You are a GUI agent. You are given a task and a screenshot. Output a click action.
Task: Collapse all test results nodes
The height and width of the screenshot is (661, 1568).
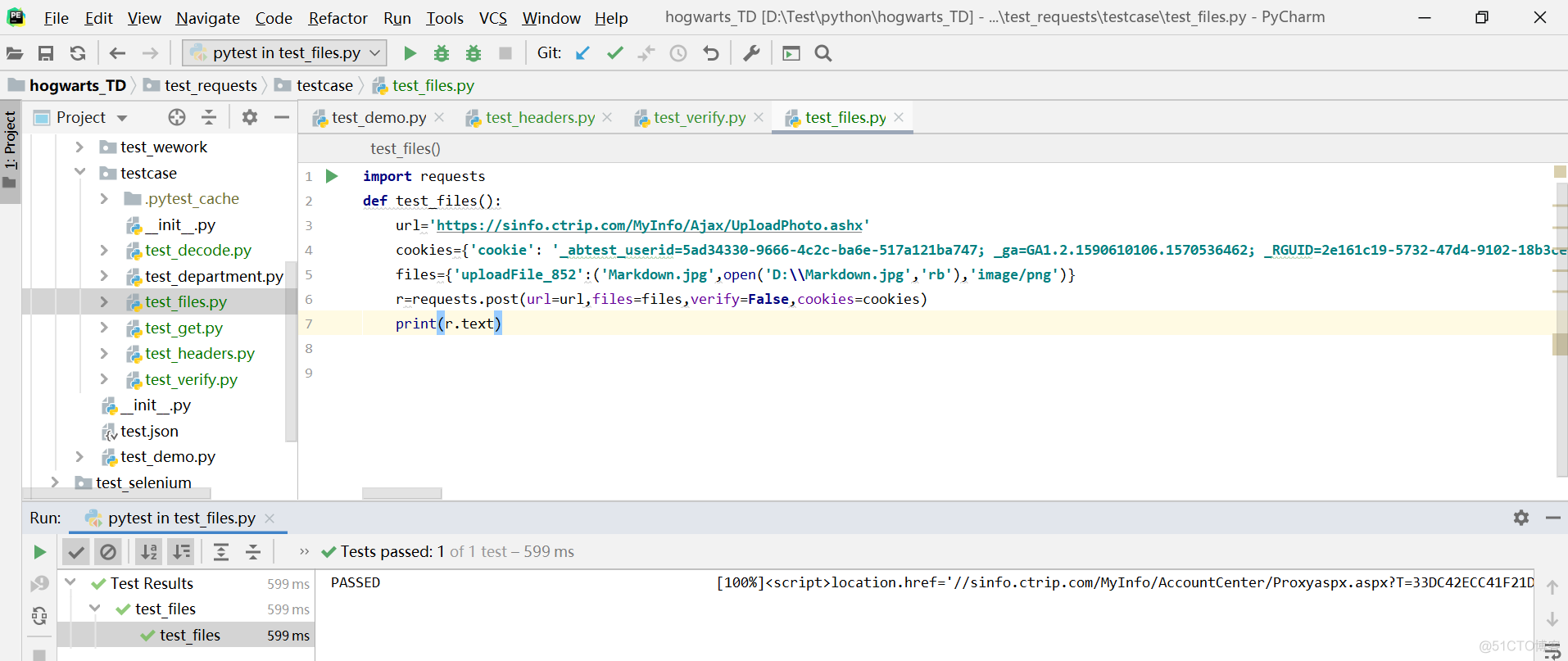coord(253,552)
